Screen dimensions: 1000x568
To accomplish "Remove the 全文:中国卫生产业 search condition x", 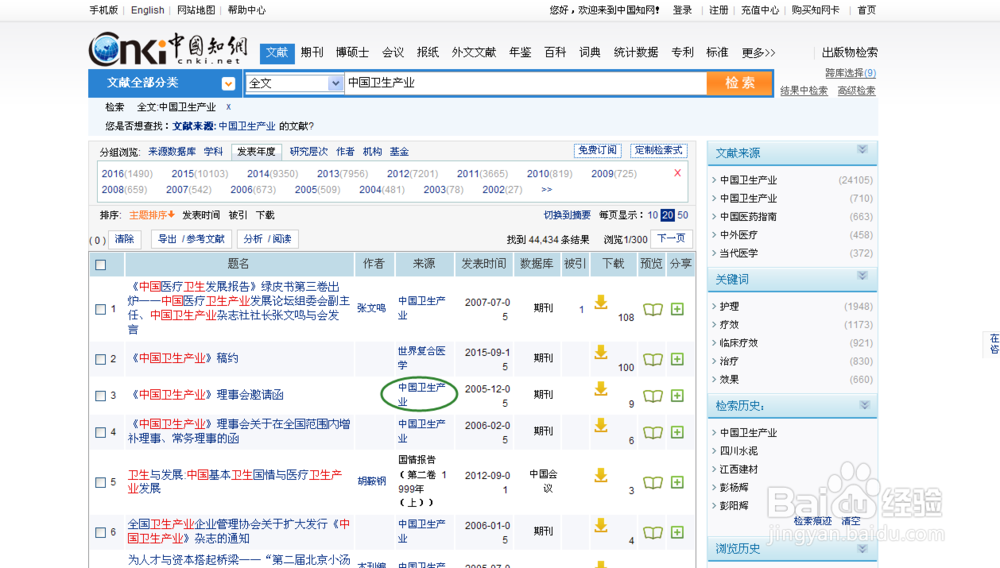I will [x=228, y=107].
